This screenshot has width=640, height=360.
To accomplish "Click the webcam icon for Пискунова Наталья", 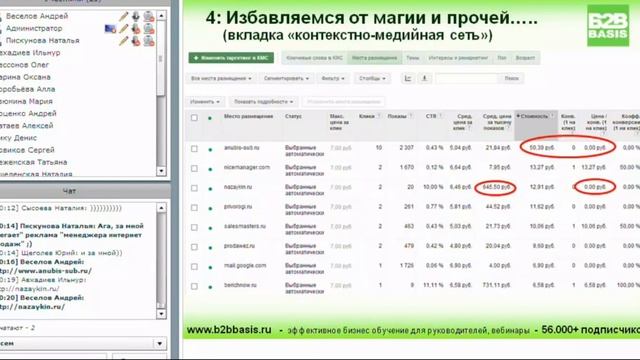I will [149, 41].
